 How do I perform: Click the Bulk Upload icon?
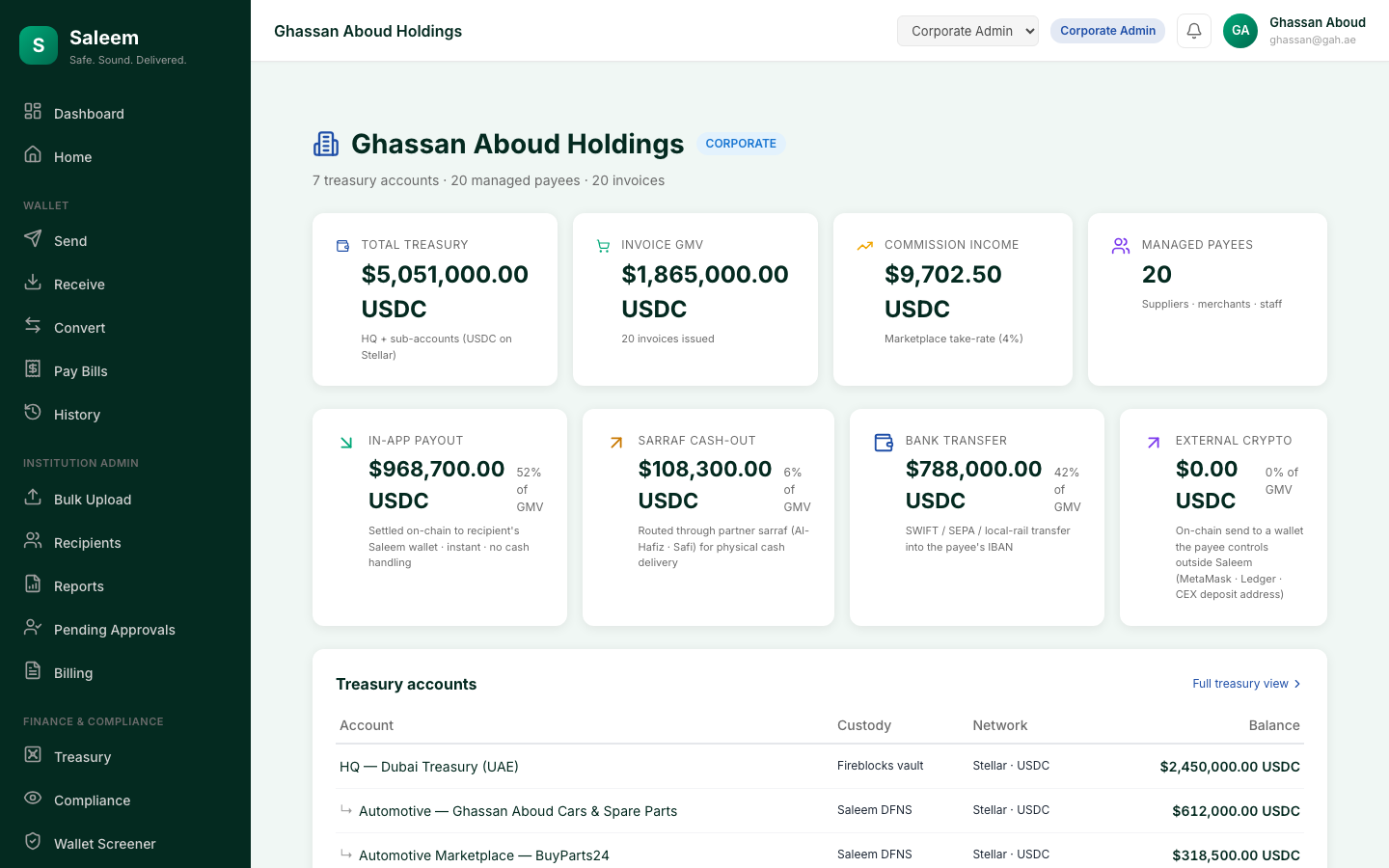[x=33, y=497]
